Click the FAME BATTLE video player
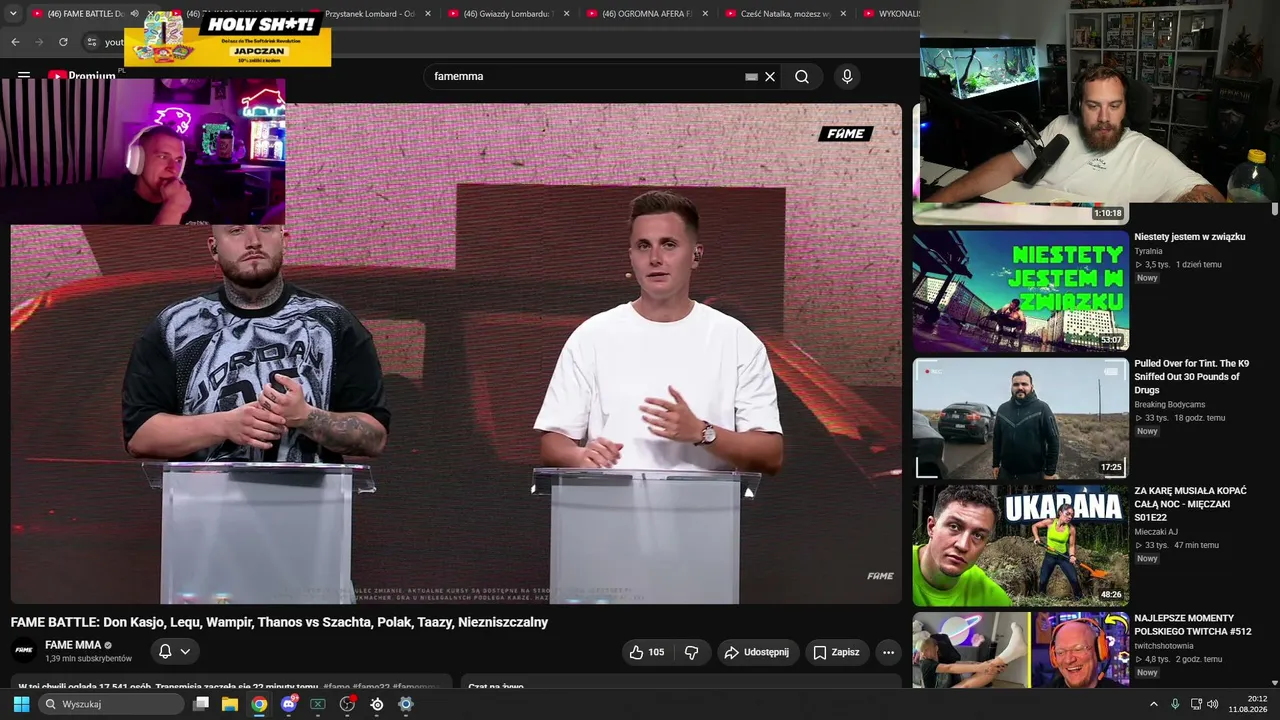Screen dimensions: 1280x720 click(x=456, y=354)
